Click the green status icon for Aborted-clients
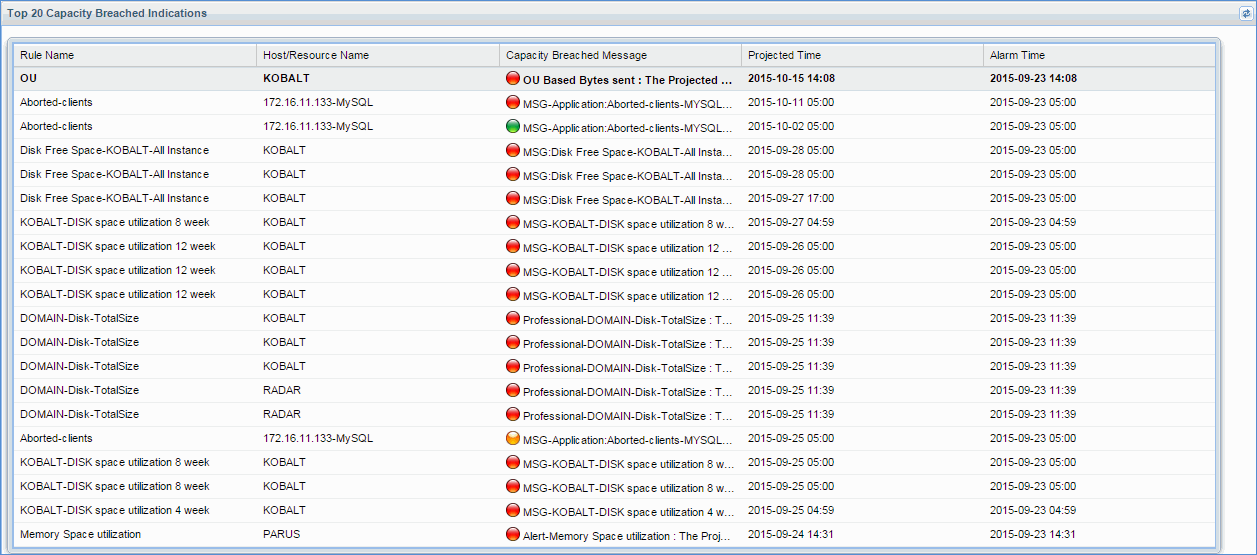The image size is (1257, 555). [513, 127]
